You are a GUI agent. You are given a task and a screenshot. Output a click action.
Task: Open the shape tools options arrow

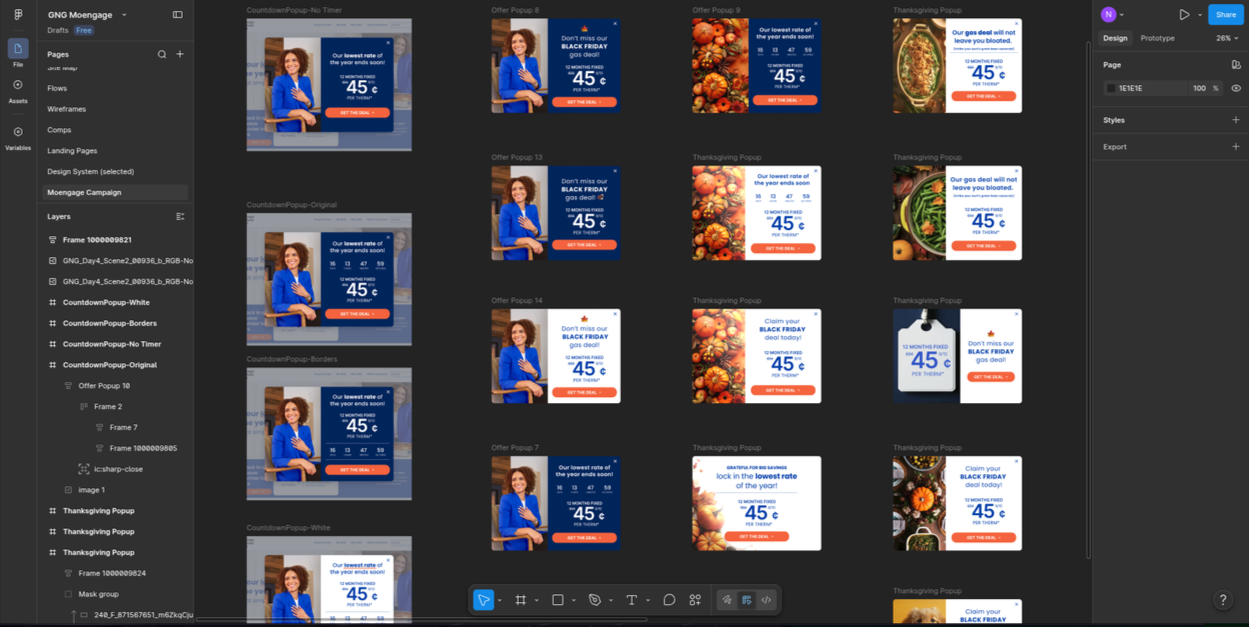pos(573,601)
